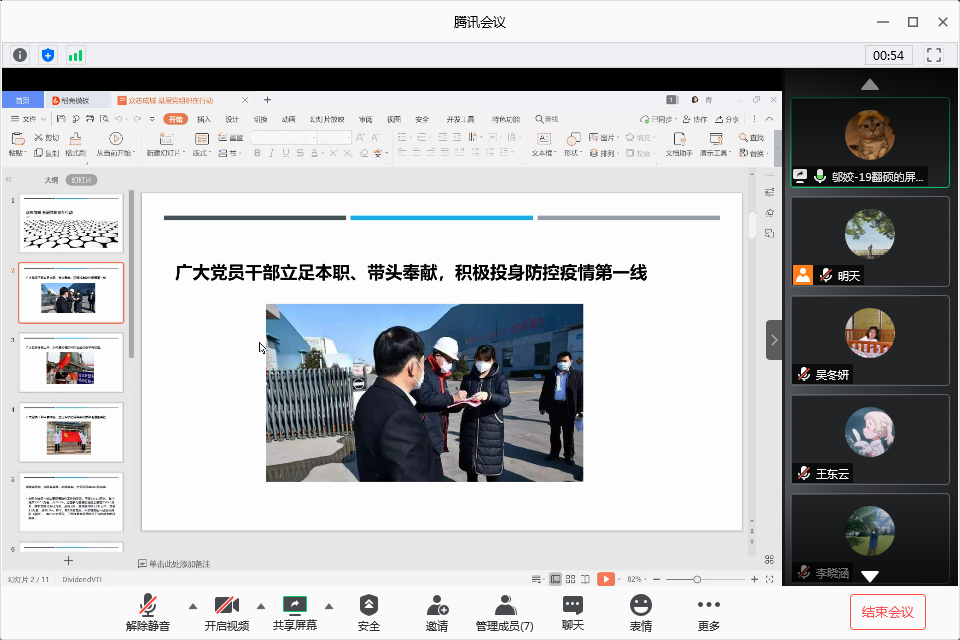Open the 邀请 invite dialog
960x640 pixels.
[437, 612]
